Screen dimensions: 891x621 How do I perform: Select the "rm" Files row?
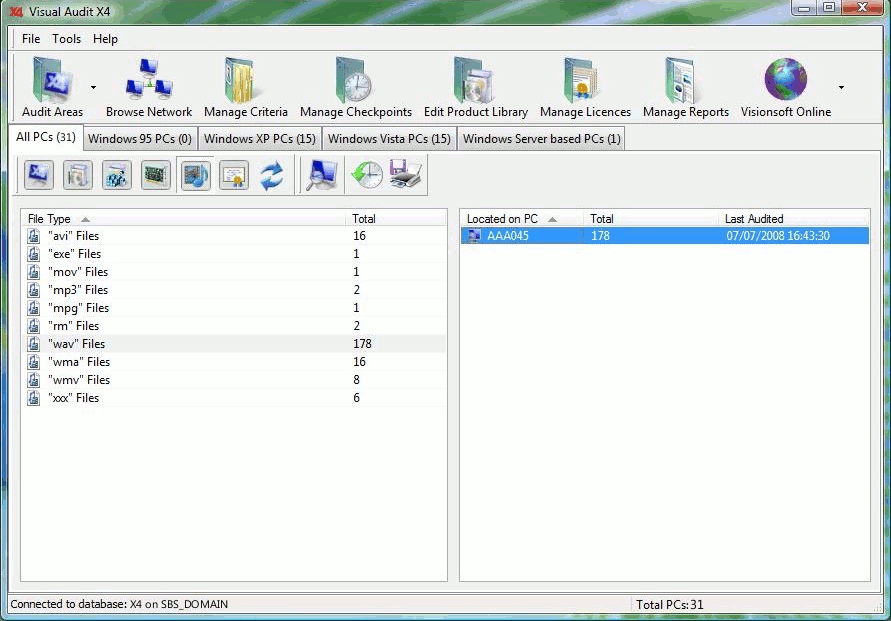[x=234, y=326]
